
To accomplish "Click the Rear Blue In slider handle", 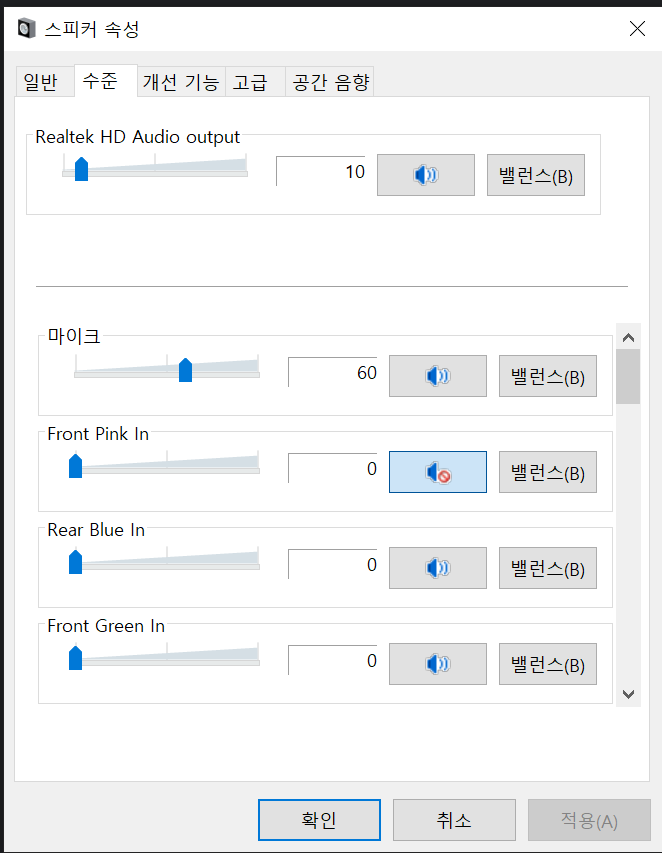I will (76, 562).
